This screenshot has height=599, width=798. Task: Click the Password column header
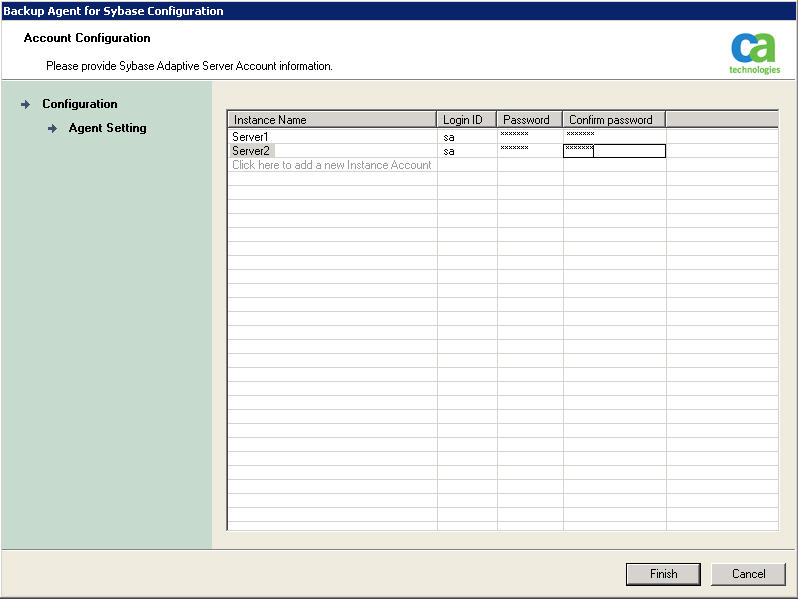(x=529, y=120)
